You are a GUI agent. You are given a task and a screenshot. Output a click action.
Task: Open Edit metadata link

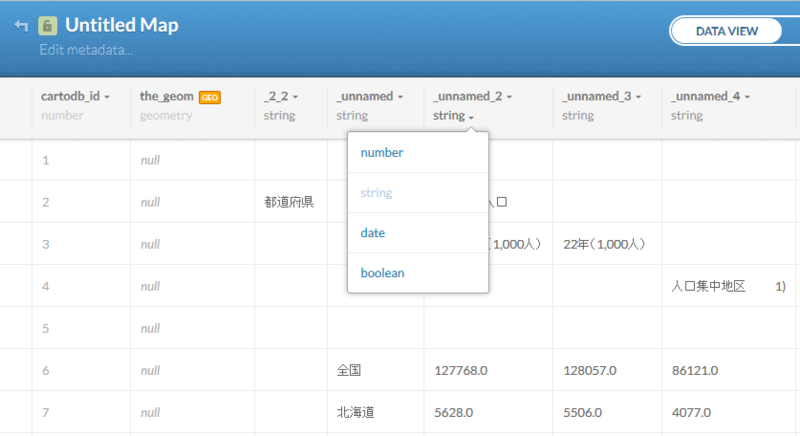pyautogui.click(x=86, y=50)
